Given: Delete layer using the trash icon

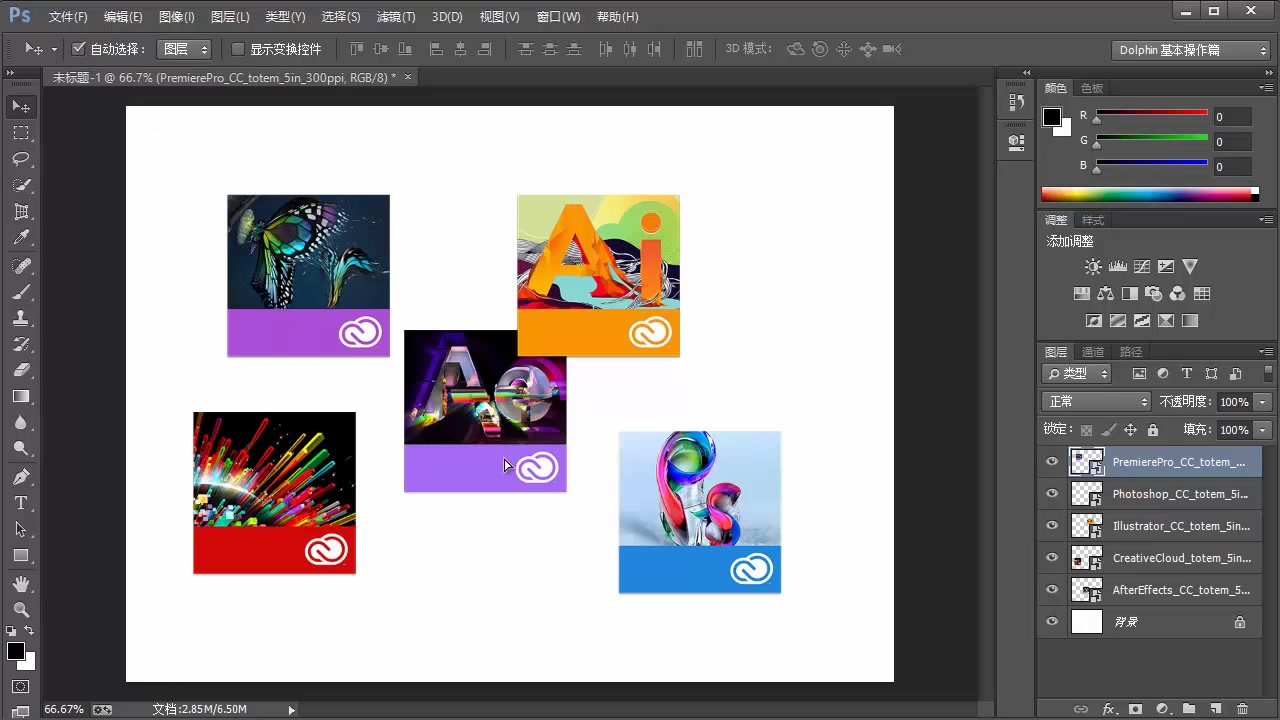Looking at the screenshot, I should pyautogui.click(x=1243, y=709).
